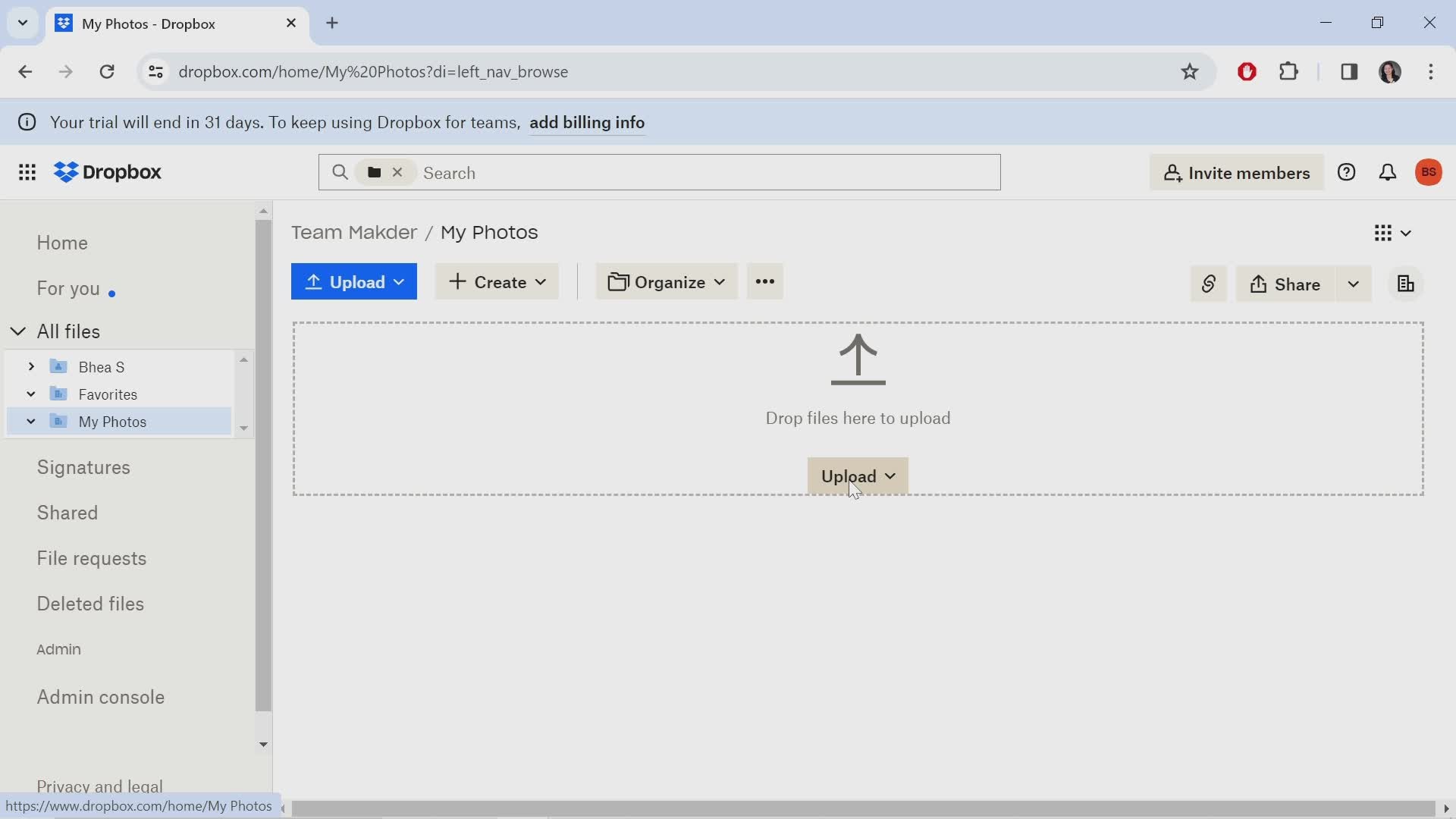Image resolution: width=1456 pixels, height=819 pixels.
Task: Open For you in the sidebar
Action: pos(68,289)
